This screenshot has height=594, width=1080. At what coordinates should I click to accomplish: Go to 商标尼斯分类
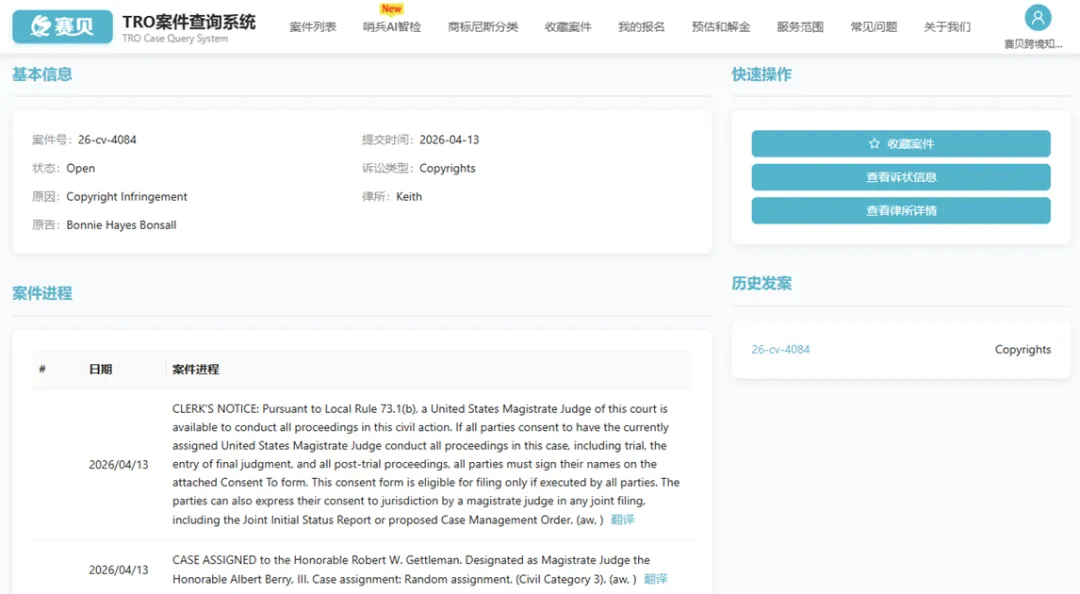coord(482,27)
